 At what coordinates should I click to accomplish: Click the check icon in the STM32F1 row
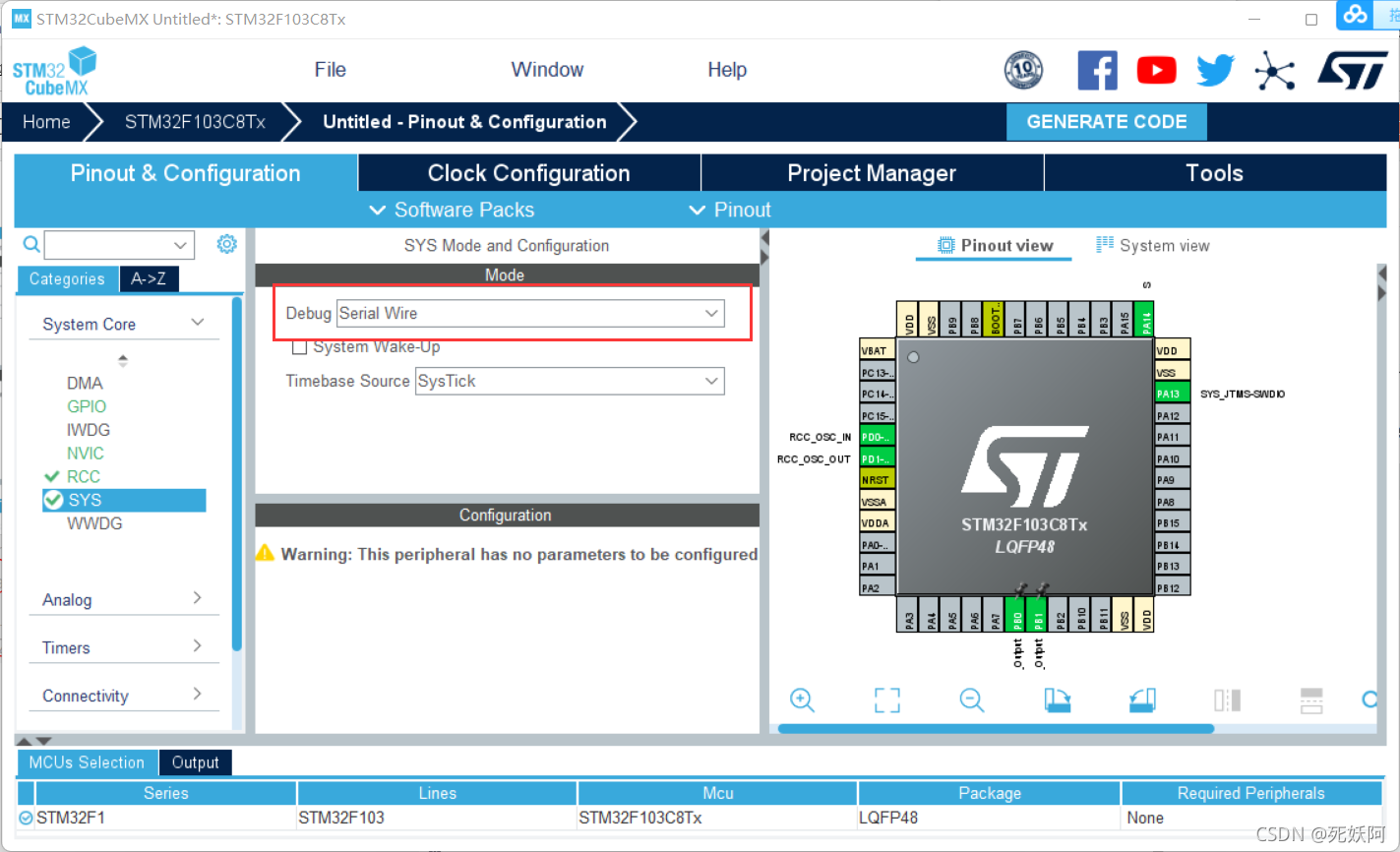[26, 818]
